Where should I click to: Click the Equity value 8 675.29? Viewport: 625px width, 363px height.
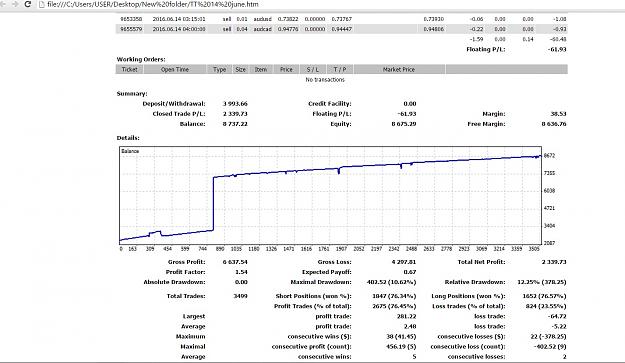[x=404, y=124]
